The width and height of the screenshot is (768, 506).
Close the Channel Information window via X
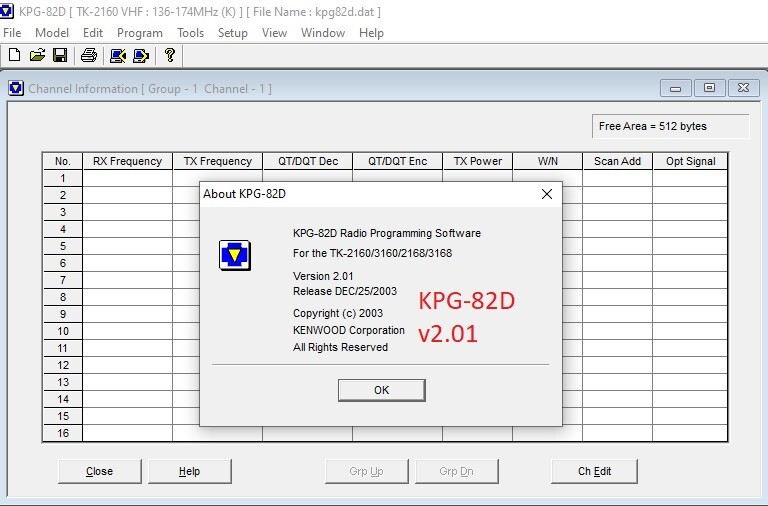click(x=744, y=88)
